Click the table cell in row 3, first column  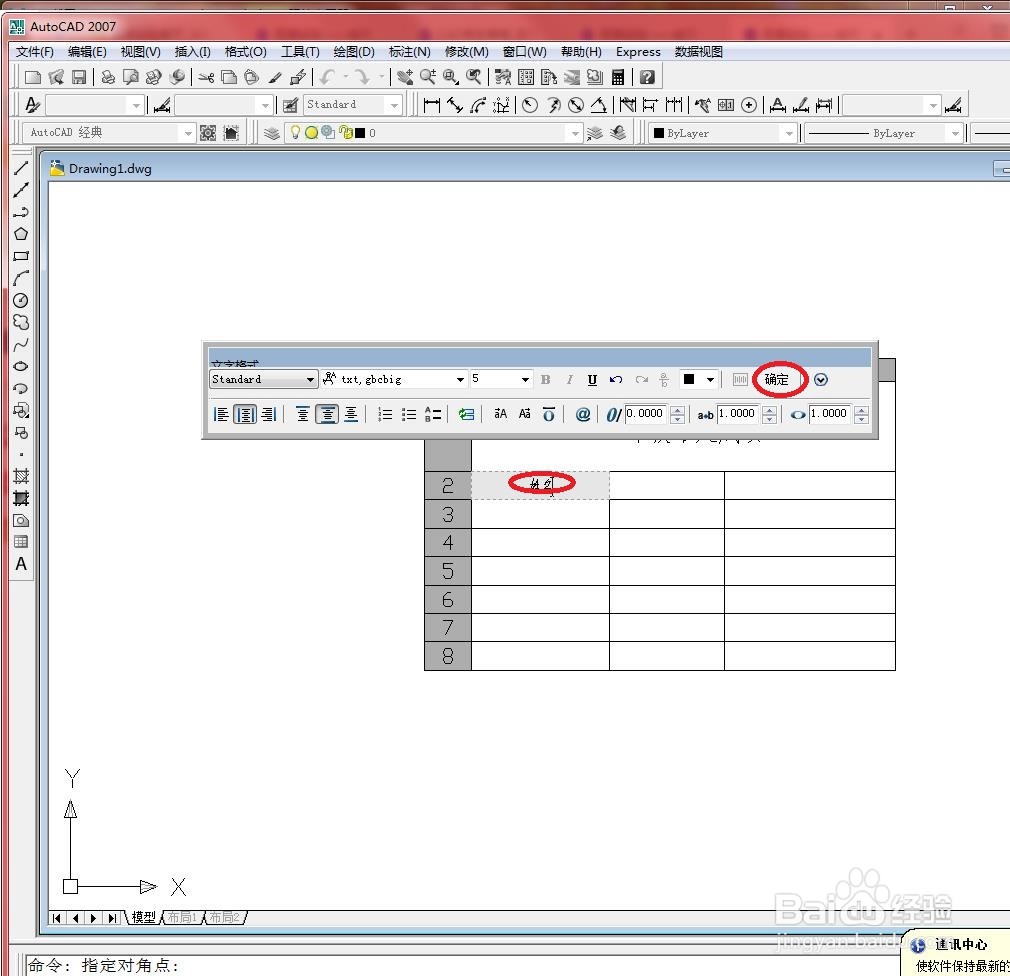click(x=540, y=514)
